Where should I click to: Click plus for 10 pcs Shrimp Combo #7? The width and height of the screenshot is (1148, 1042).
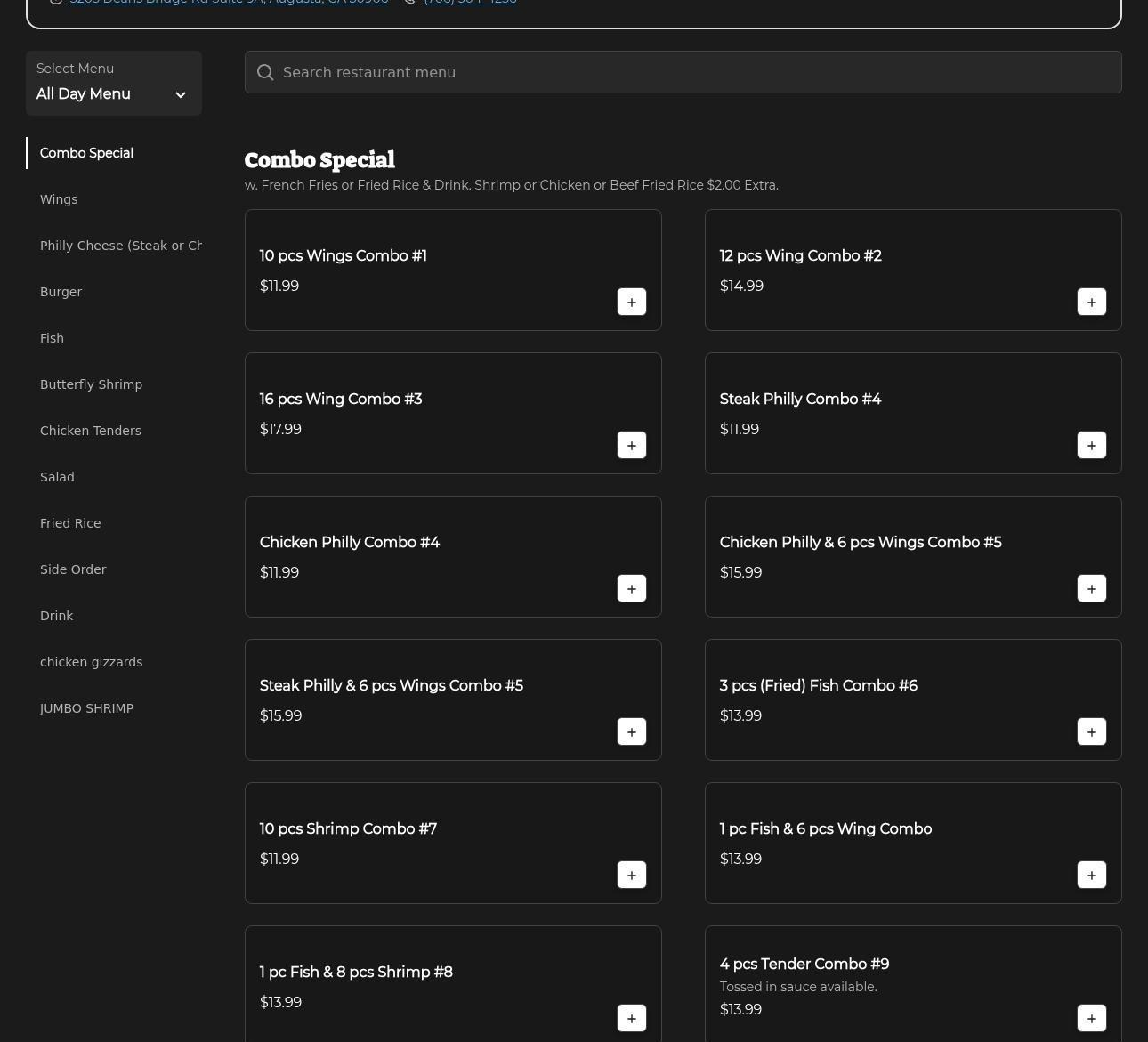click(631, 876)
